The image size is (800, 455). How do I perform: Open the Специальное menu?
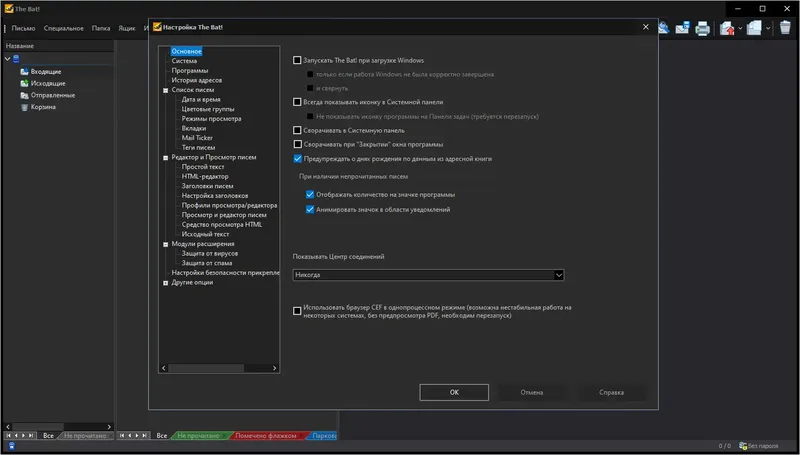coord(63,29)
